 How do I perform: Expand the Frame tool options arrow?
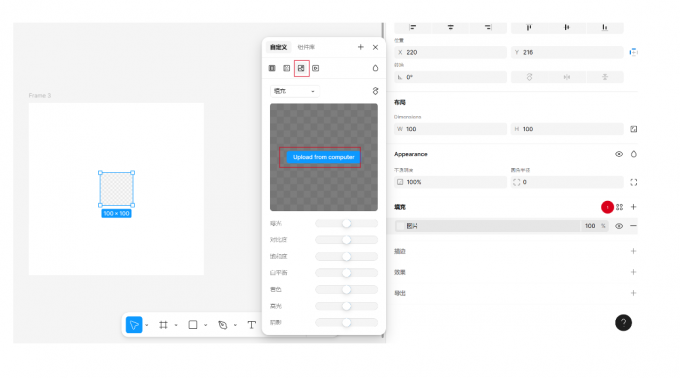tap(176, 325)
